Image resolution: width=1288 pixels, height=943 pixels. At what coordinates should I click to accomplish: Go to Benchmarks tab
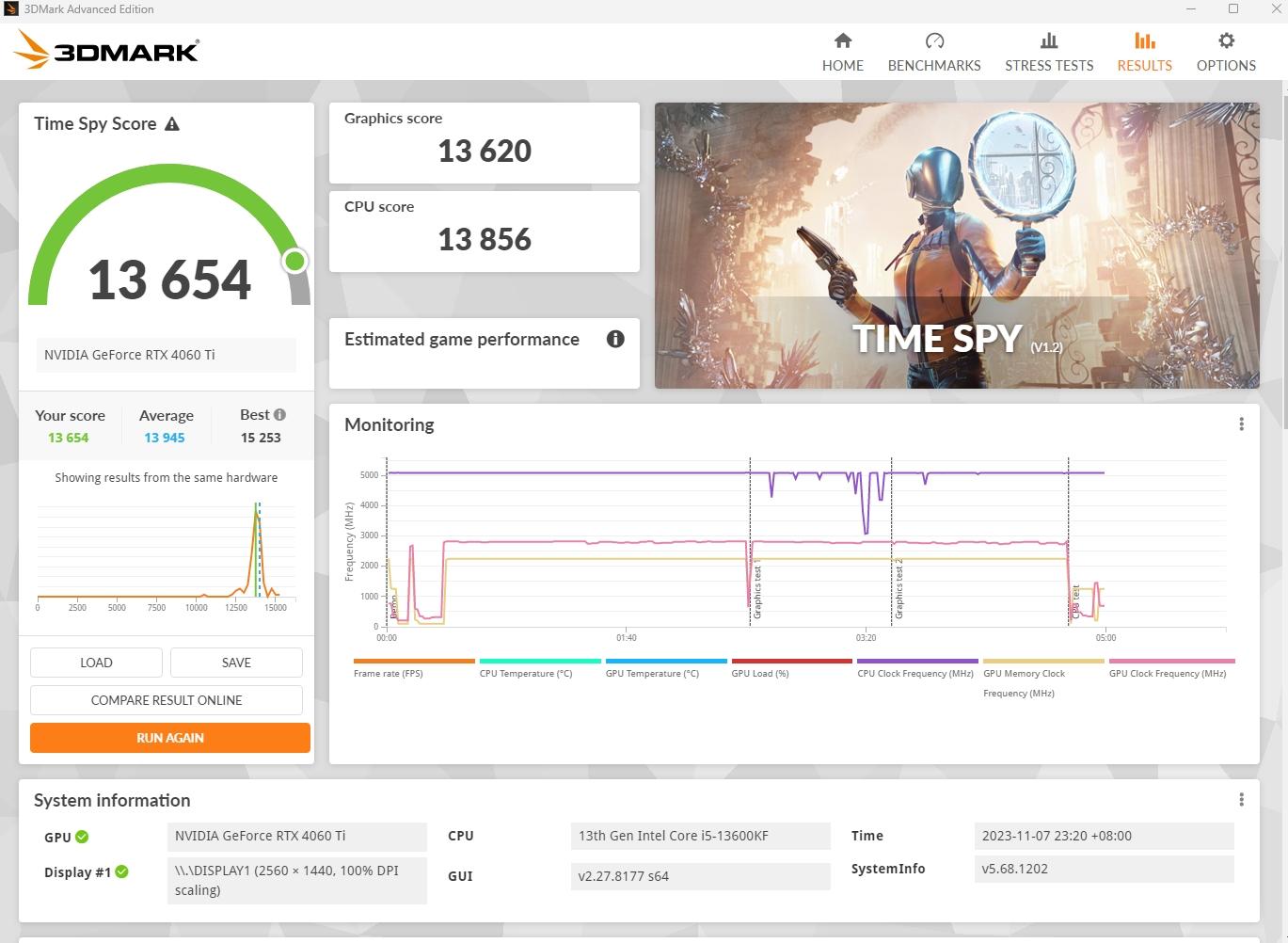click(x=934, y=53)
